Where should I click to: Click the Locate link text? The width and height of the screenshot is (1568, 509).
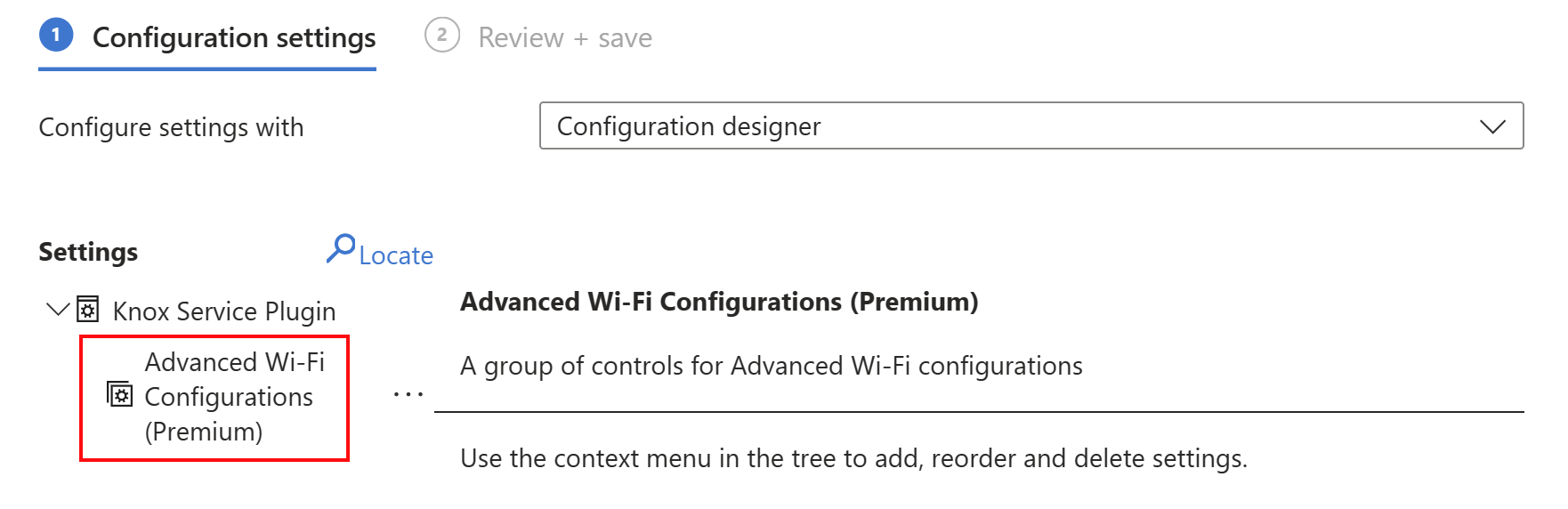(x=396, y=255)
